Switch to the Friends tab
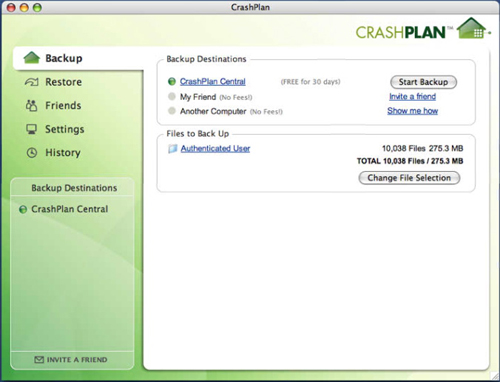 click(x=63, y=106)
